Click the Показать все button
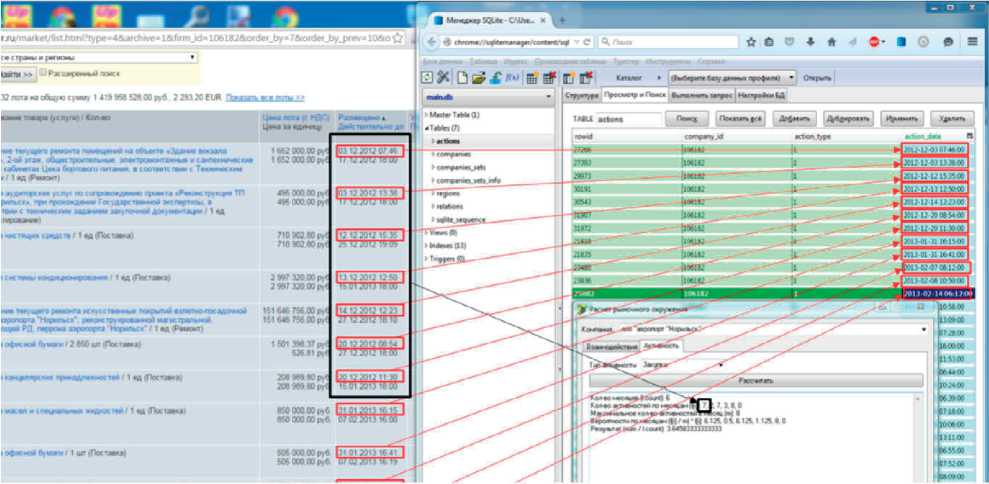 click(740, 119)
